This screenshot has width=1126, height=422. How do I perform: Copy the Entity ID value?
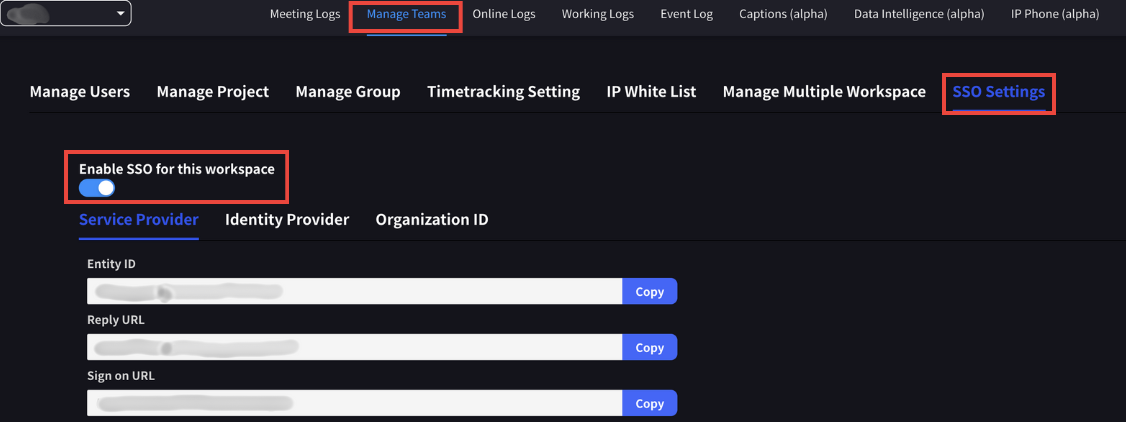(649, 291)
